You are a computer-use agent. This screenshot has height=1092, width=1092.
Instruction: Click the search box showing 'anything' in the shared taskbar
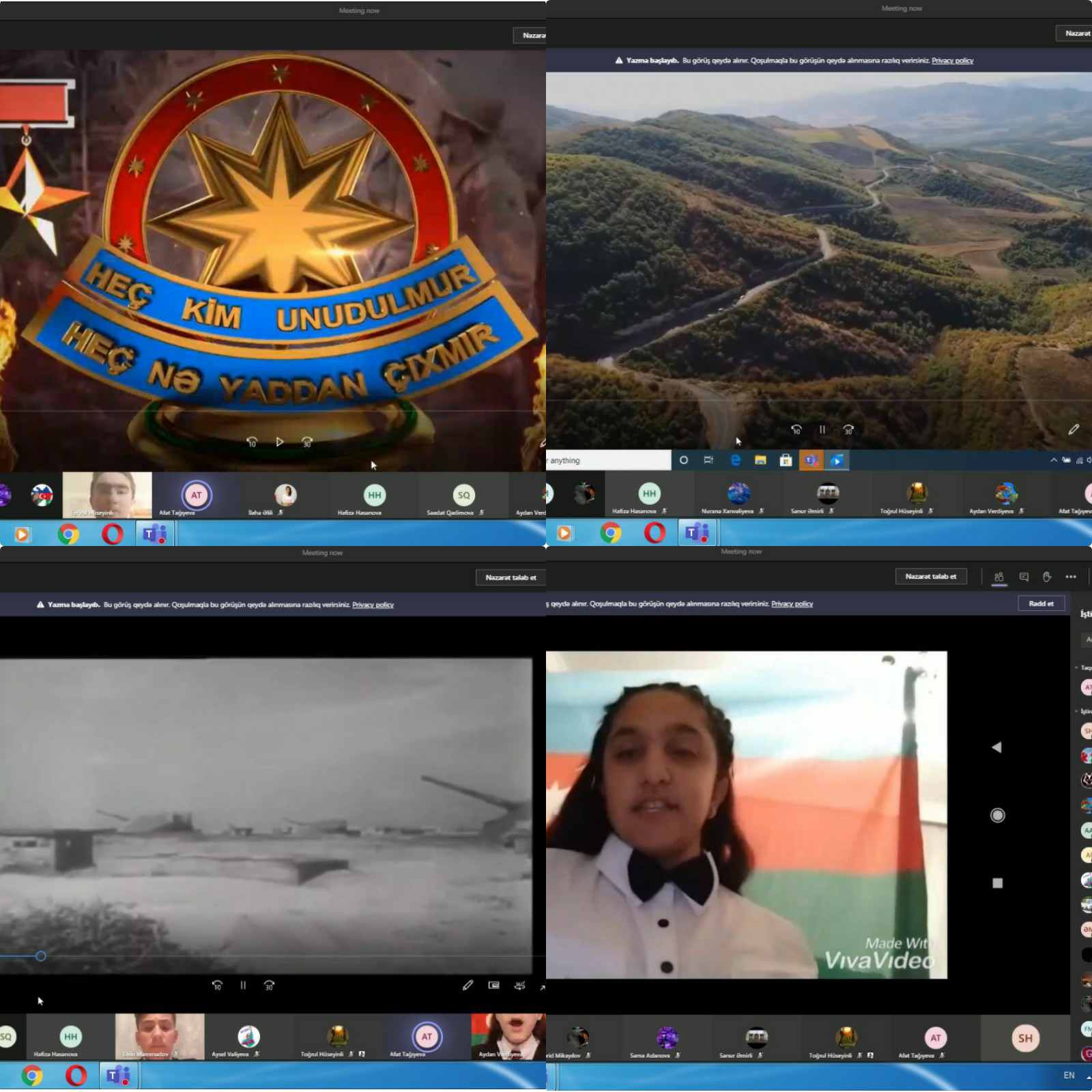pos(608,460)
